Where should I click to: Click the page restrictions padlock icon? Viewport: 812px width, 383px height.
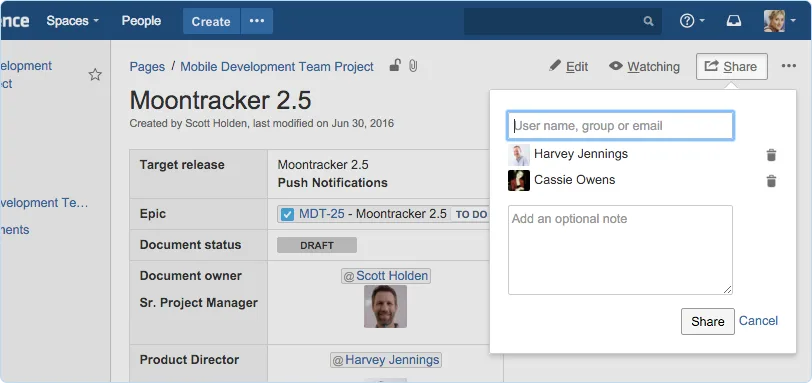[395, 66]
